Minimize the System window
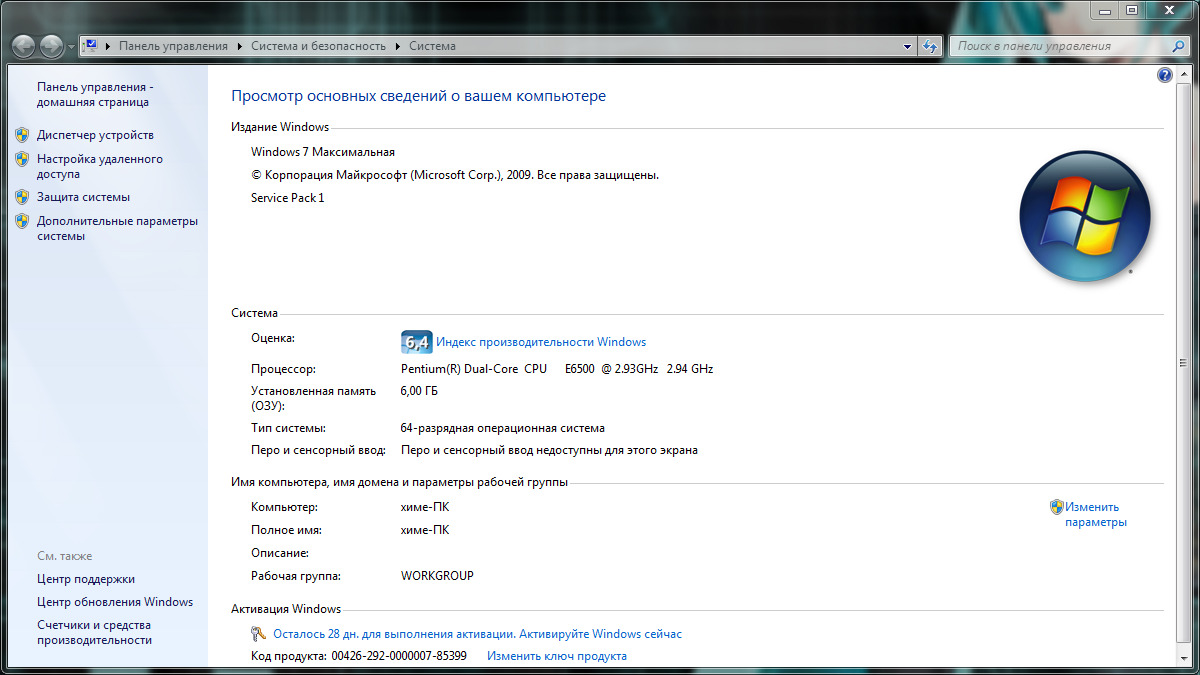 [x=1103, y=10]
